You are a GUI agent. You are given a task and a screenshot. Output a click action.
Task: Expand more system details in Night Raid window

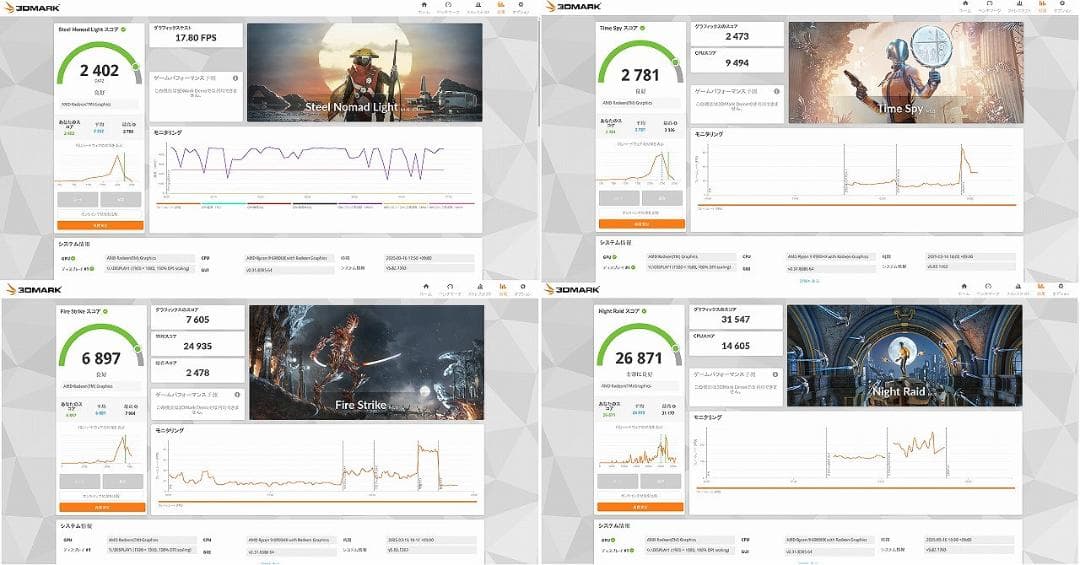click(807, 563)
